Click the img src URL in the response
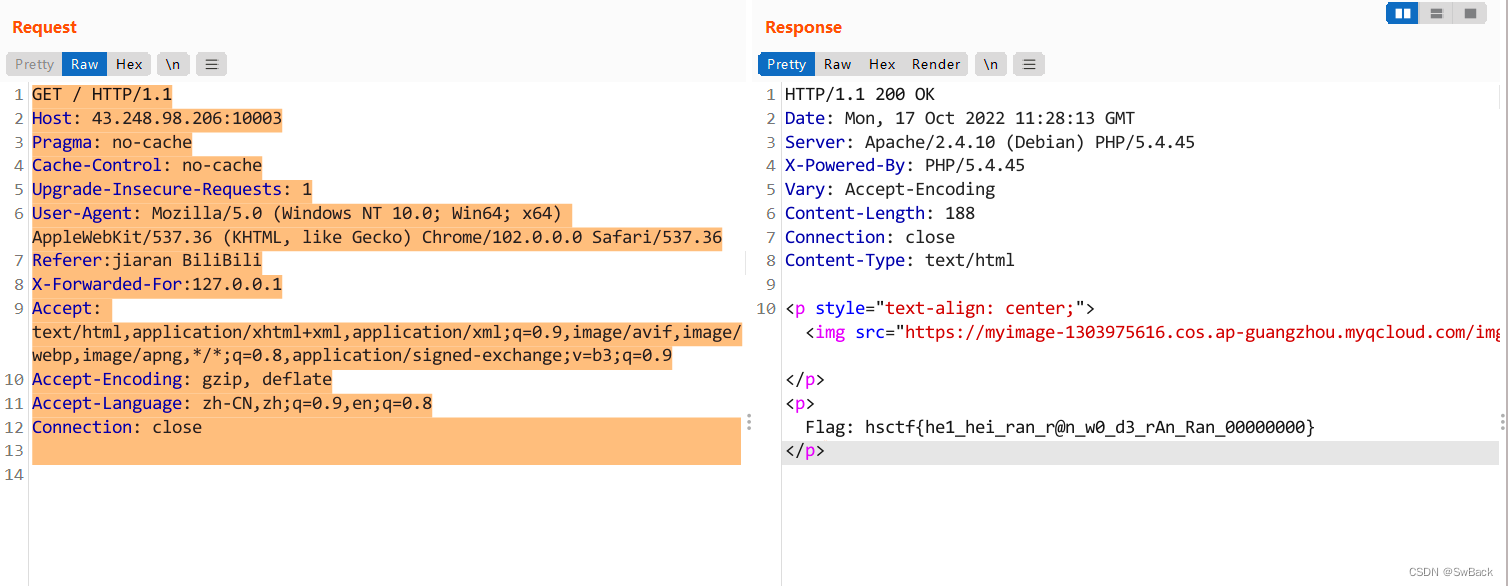Screen dimensions: 1508x586 pos(1200,333)
